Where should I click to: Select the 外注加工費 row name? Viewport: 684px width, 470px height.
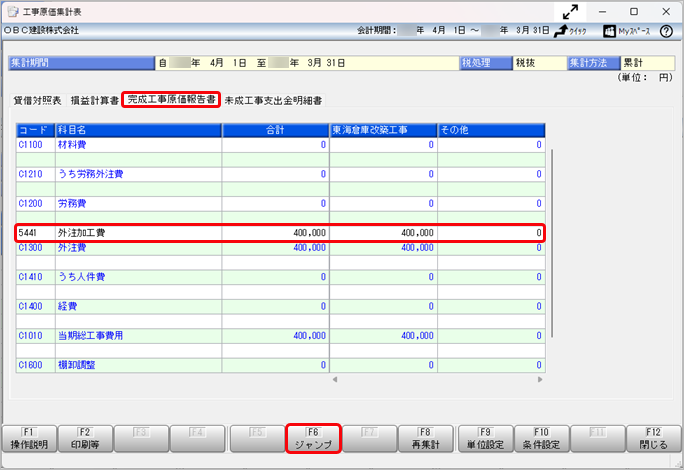(x=82, y=233)
